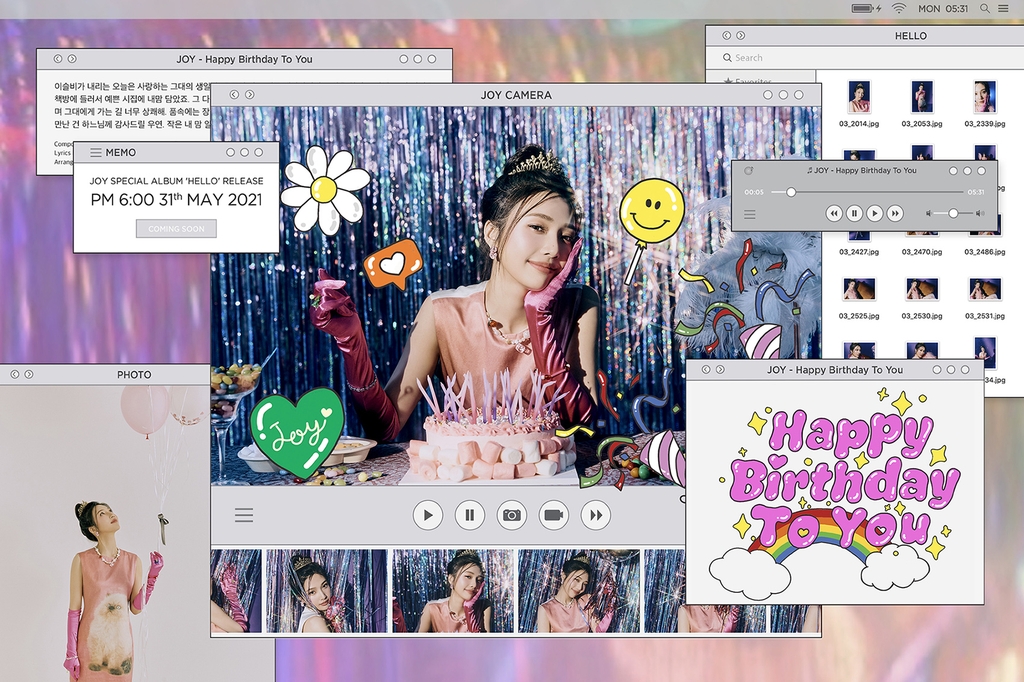Image resolution: width=1024 pixels, height=682 pixels.
Task: Open the music player playlist menu icon
Action: pos(749,214)
